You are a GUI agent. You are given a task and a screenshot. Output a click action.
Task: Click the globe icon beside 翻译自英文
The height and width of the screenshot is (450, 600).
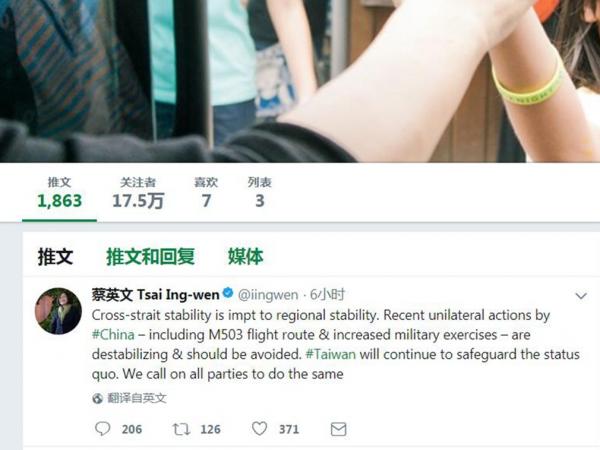98,398
